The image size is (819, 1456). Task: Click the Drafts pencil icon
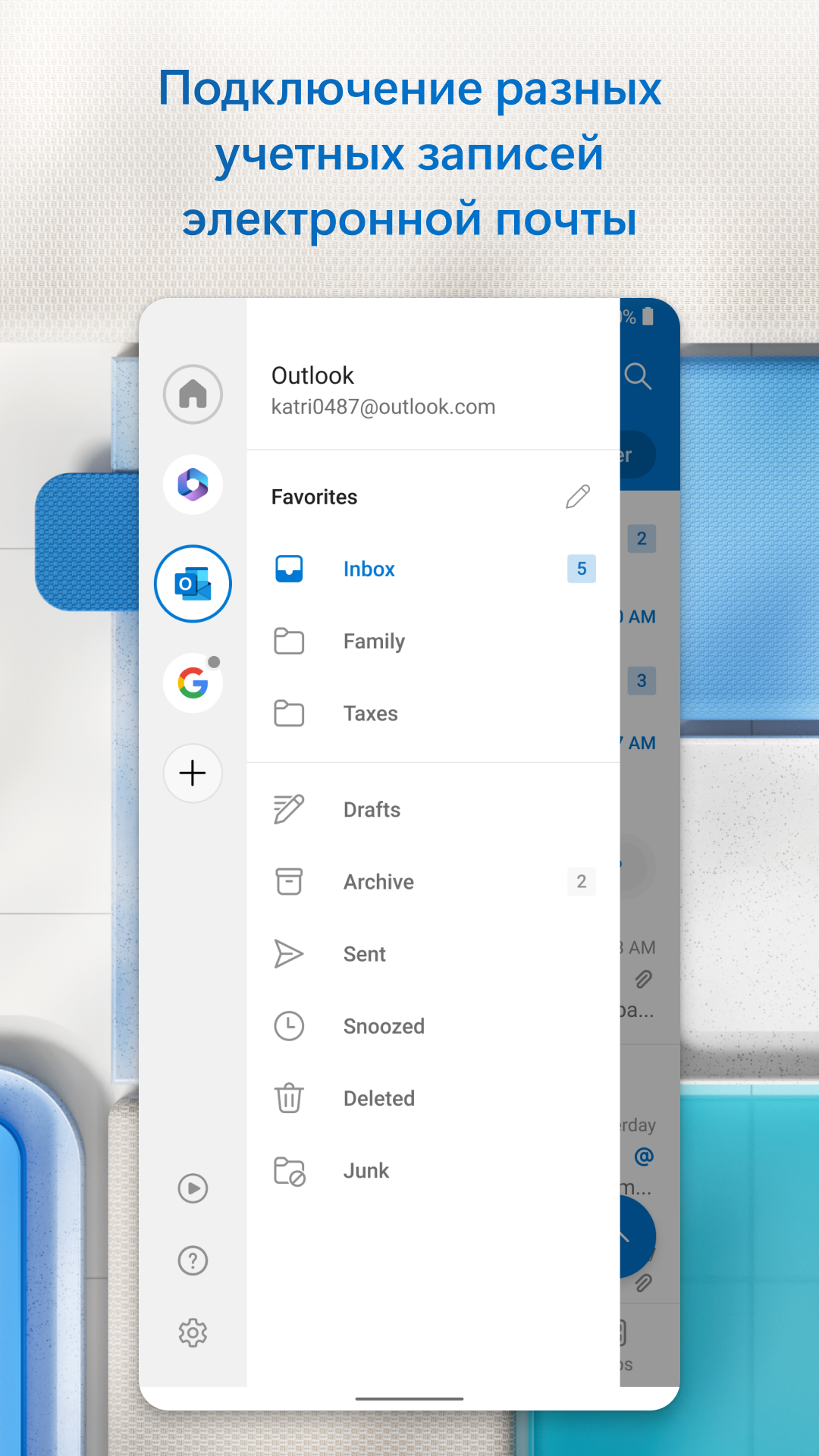pos(289,809)
